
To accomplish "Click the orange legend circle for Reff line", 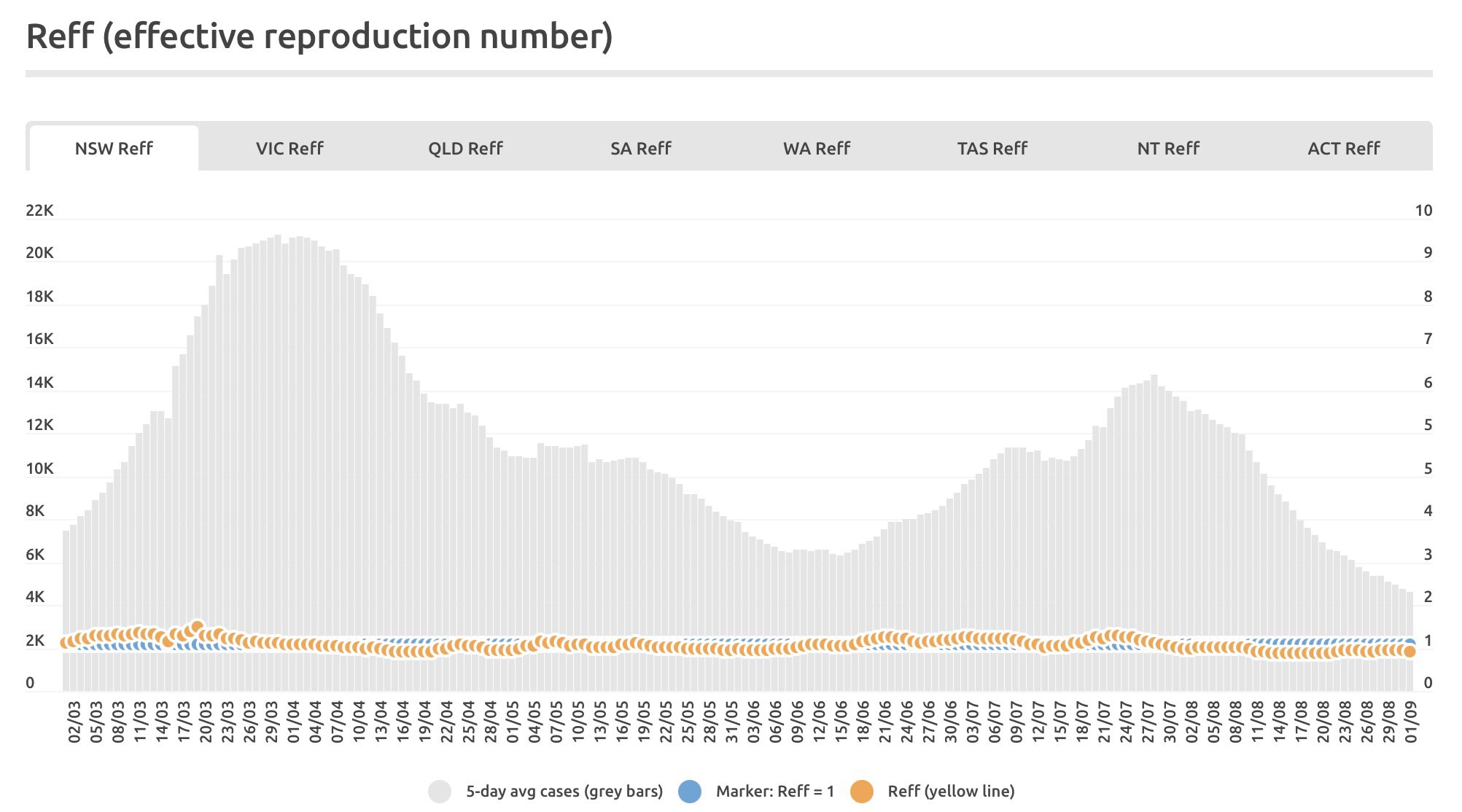I will [862, 792].
